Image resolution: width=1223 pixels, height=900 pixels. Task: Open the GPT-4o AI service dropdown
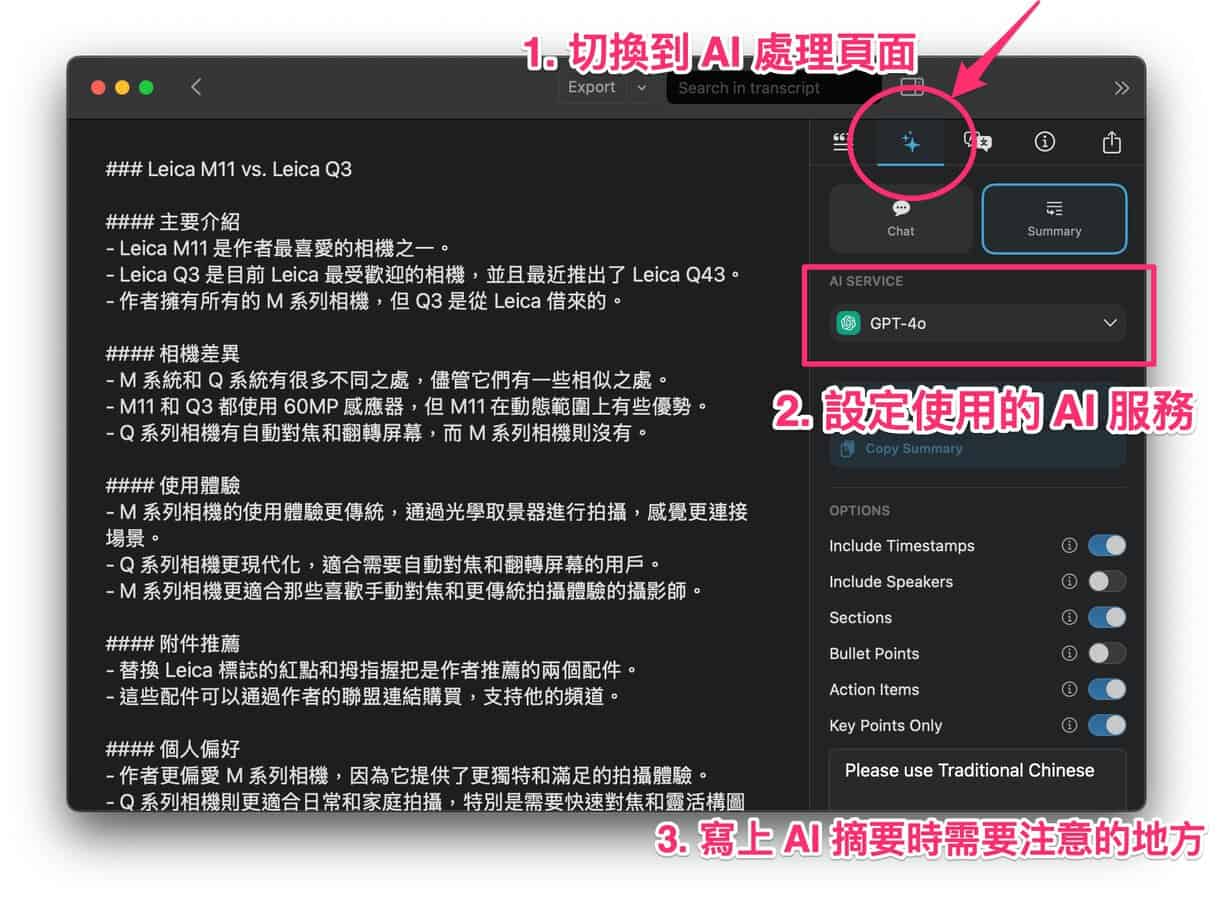(x=977, y=323)
